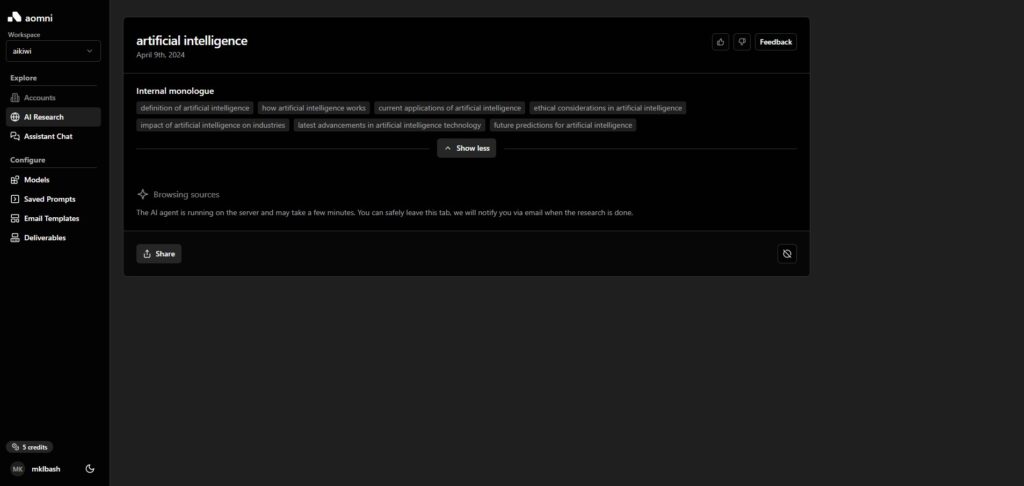The width and height of the screenshot is (1024, 486).
Task: Click the thumbs up icon
Action: coord(721,42)
